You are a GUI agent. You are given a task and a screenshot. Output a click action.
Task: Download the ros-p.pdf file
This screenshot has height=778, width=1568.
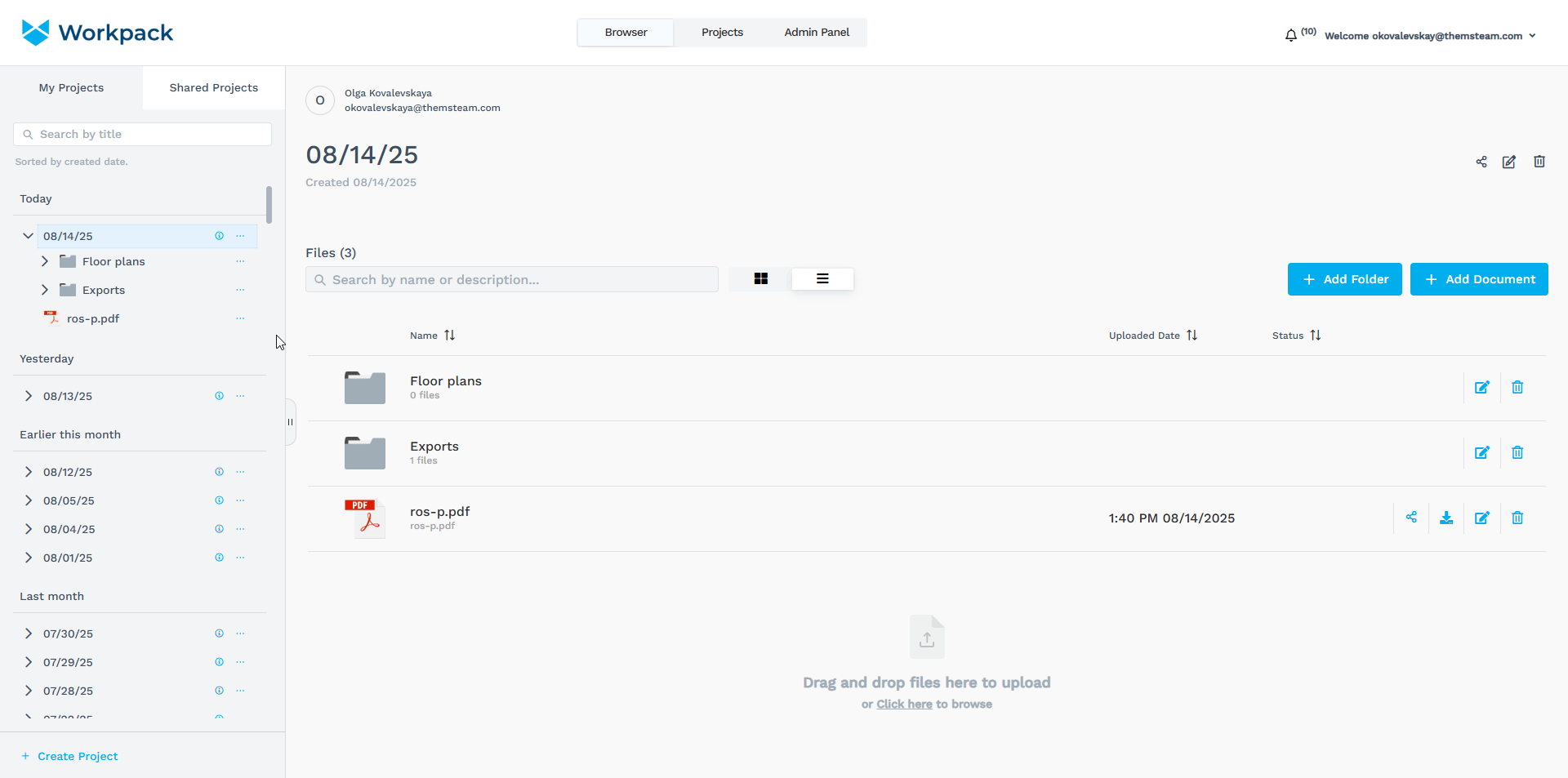click(x=1446, y=518)
